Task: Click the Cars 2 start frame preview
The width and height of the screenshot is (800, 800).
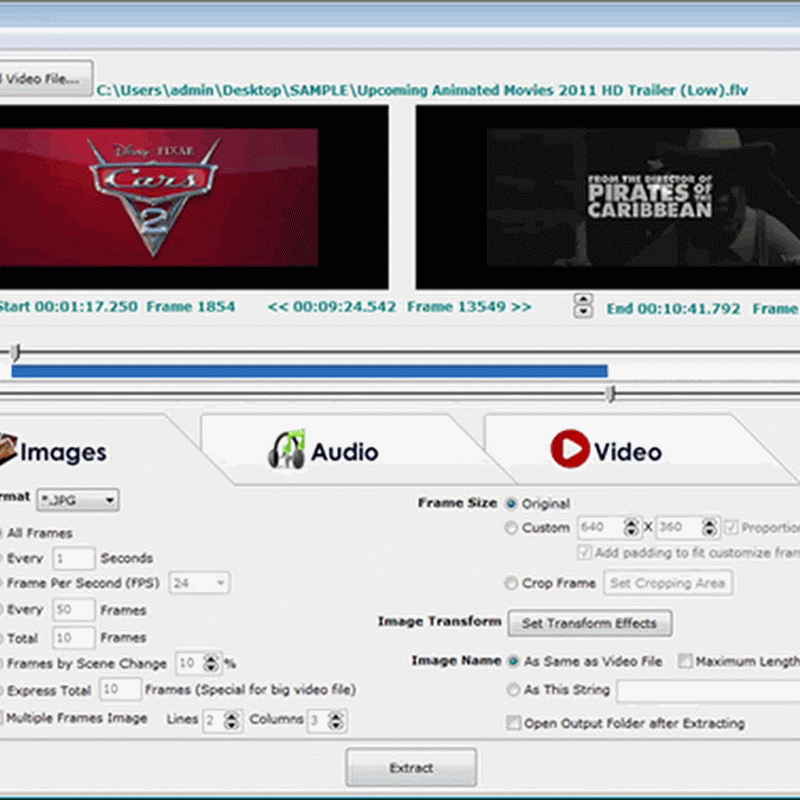Action: point(194,197)
